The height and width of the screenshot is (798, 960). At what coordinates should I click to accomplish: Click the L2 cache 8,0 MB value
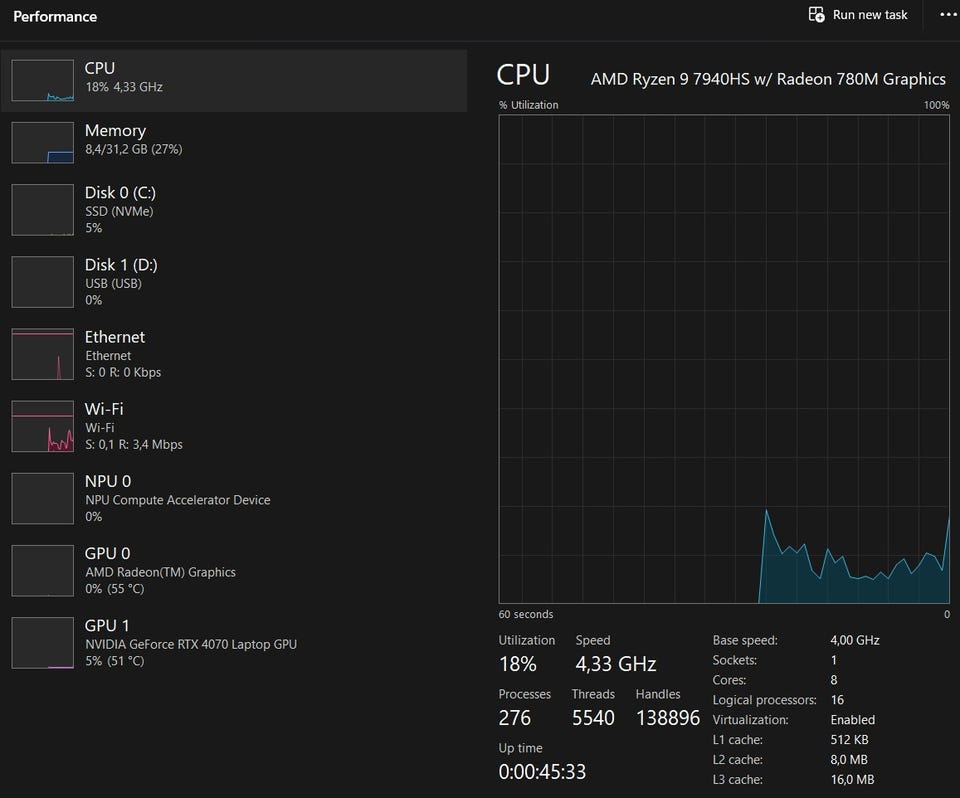849,759
